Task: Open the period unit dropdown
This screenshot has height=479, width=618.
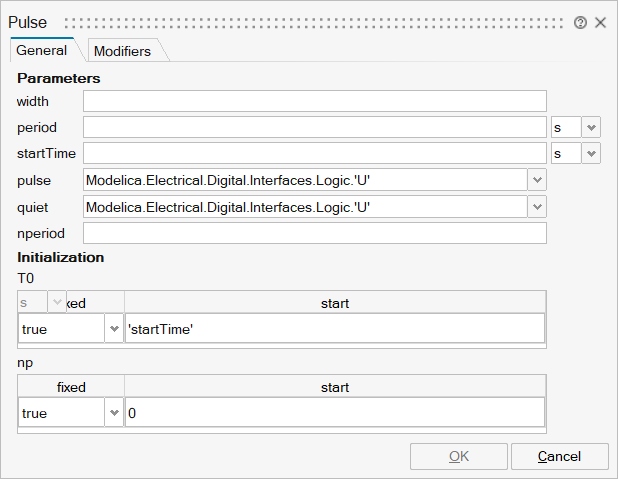Action: (591, 127)
